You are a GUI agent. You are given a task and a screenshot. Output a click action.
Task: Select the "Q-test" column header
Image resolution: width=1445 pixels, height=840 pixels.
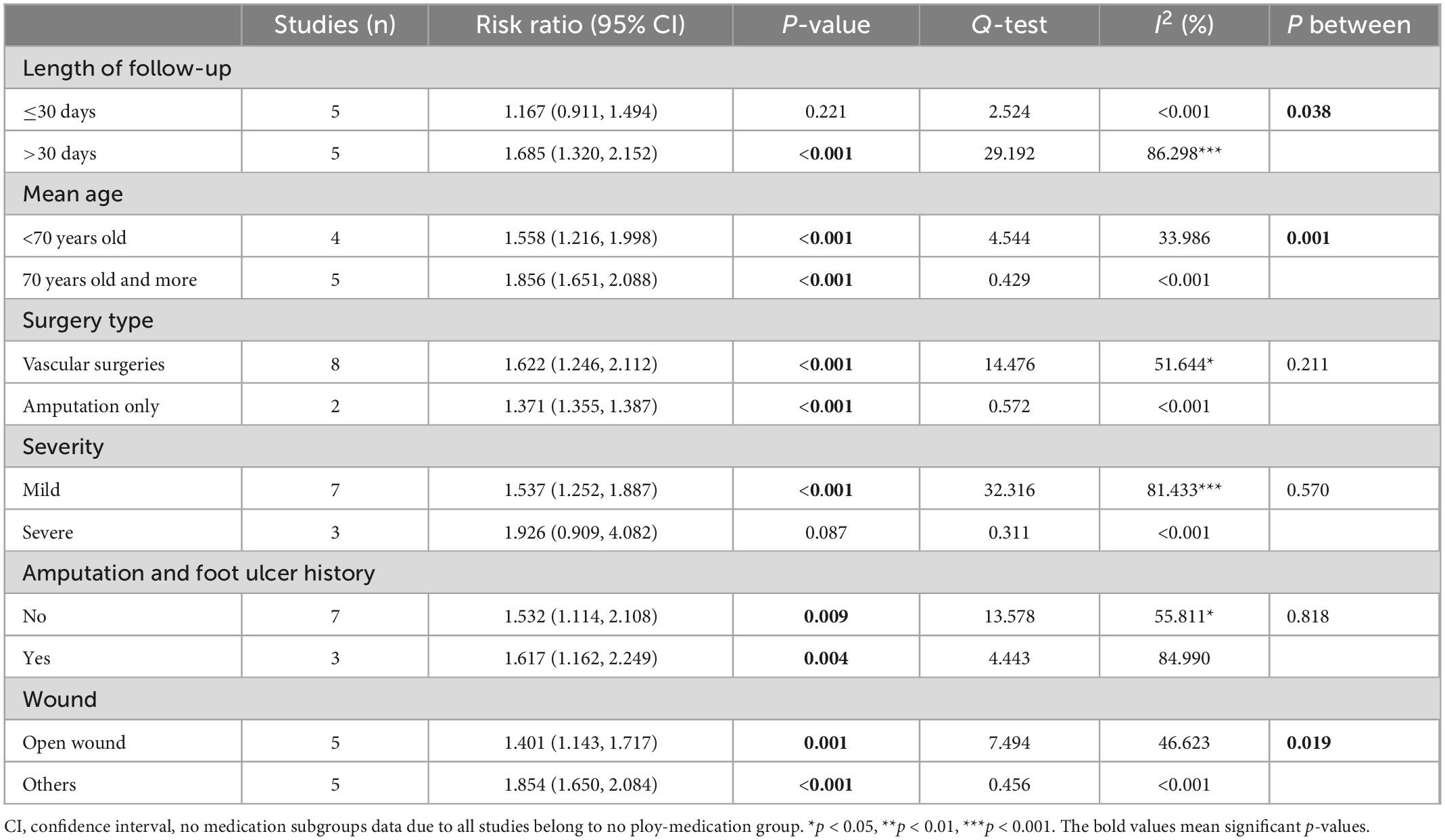(1008, 25)
